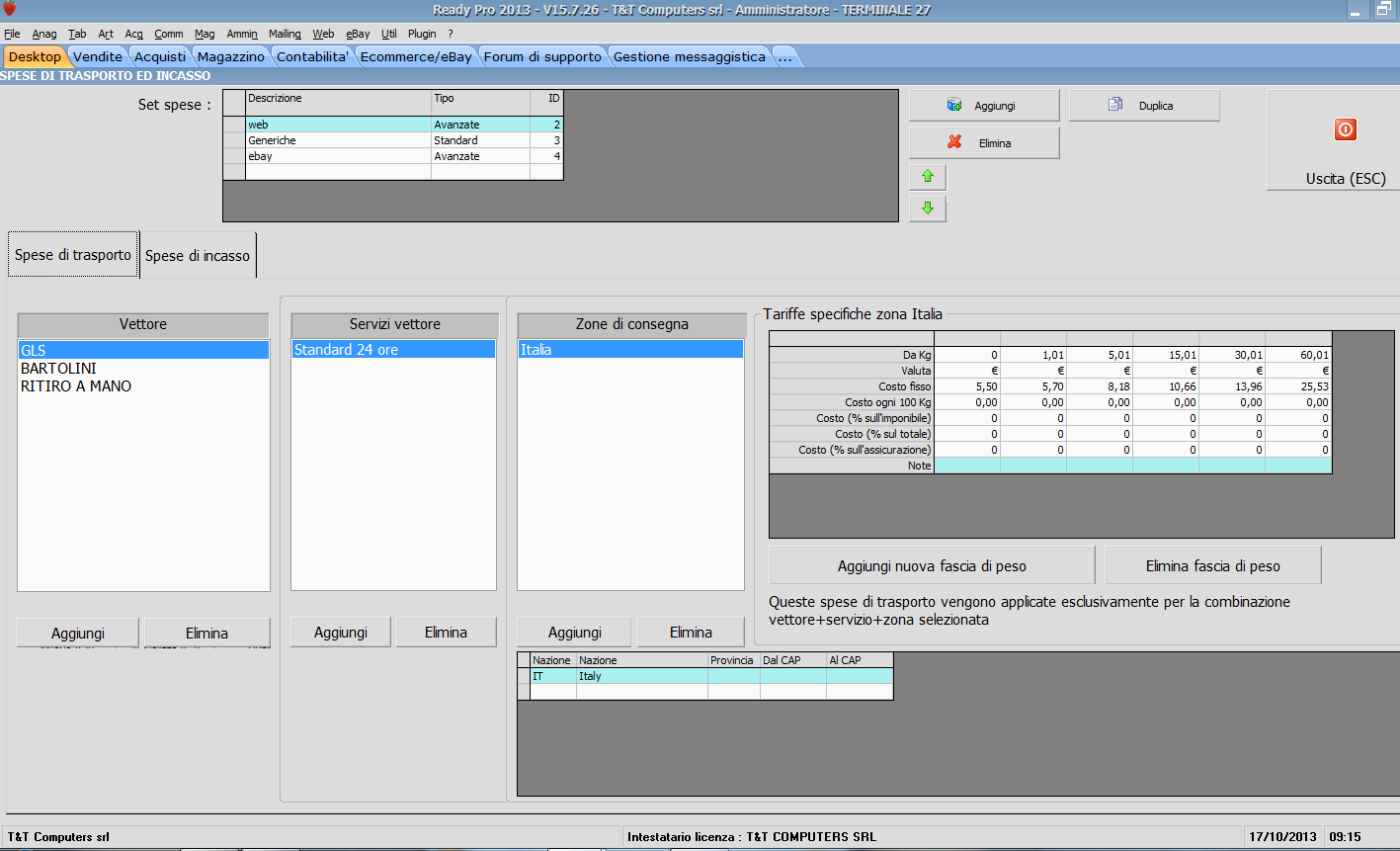Click the strawberry app icon in title bar
This screenshot has height=851, width=1400.
[9, 10]
